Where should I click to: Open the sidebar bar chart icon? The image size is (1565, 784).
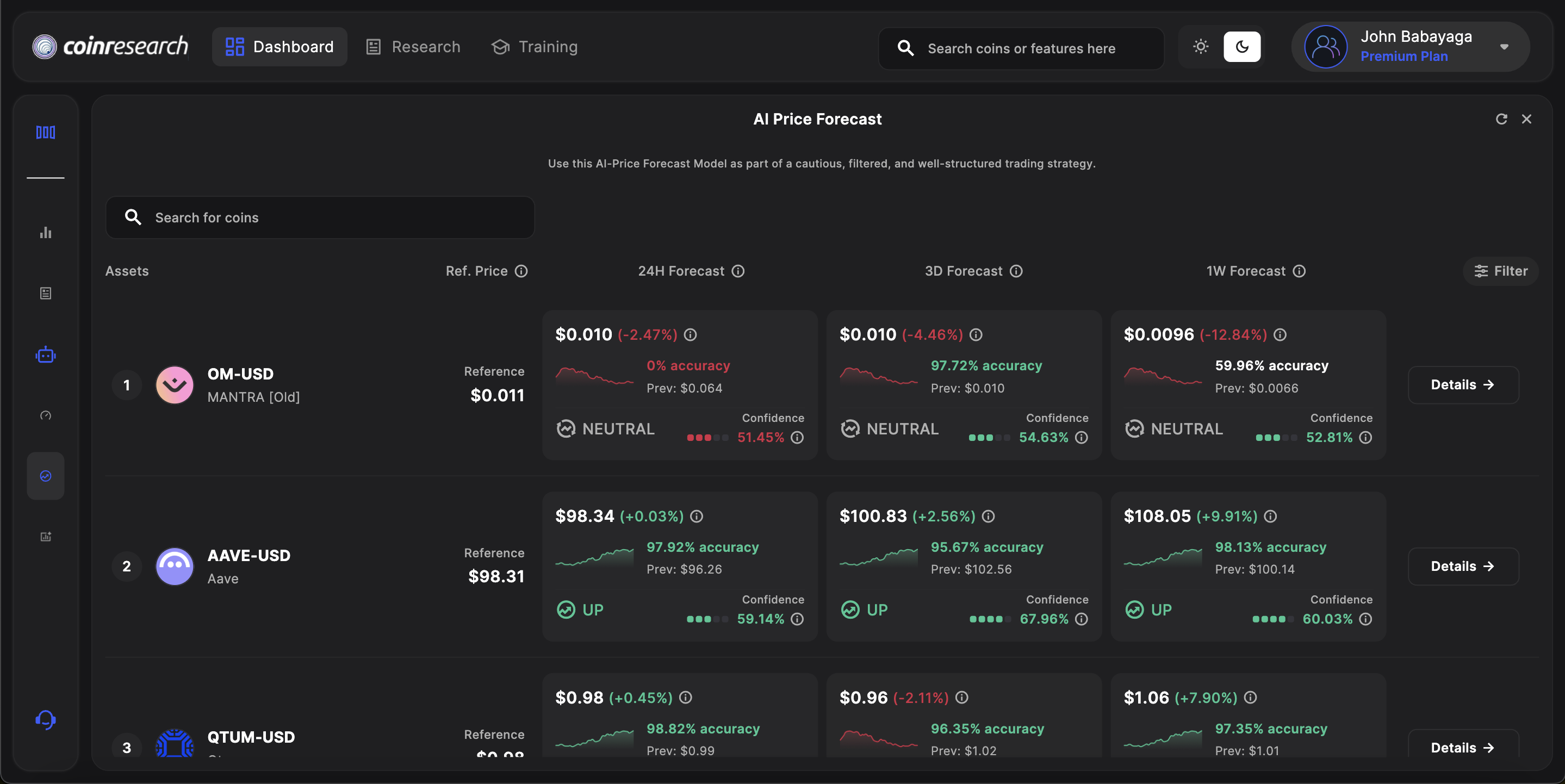pos(46,233)
